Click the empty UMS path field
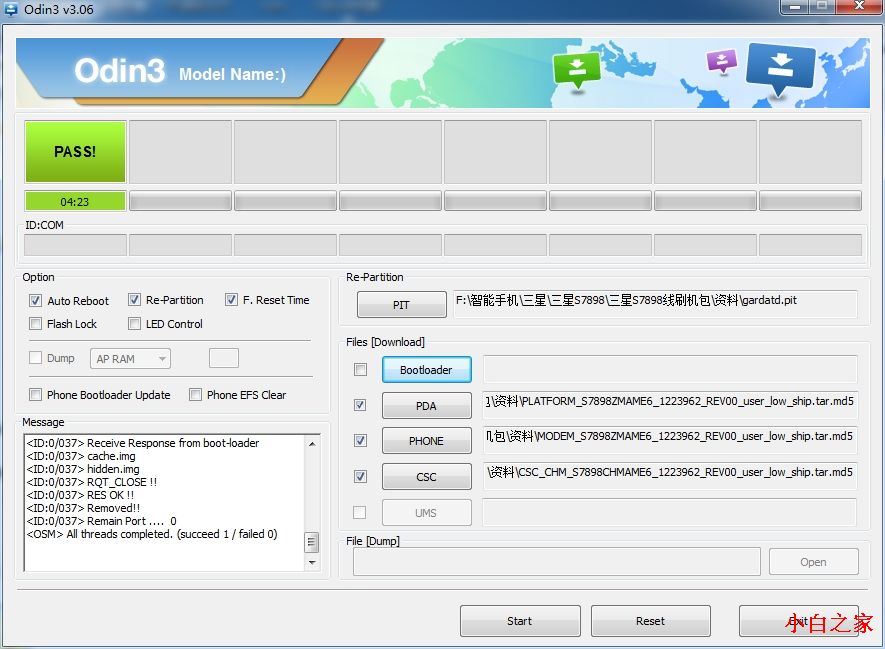885x649 pixels. 670,512
